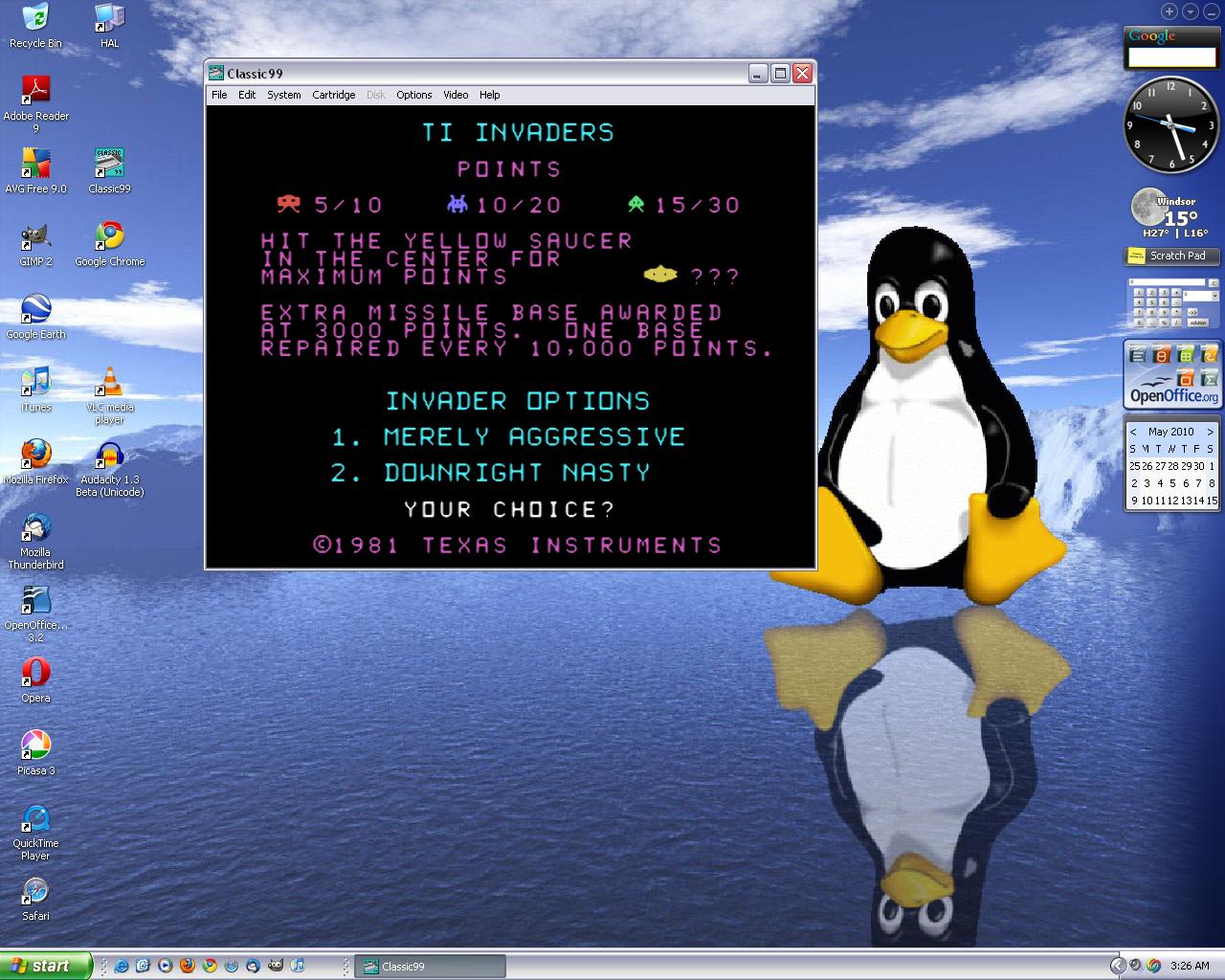Open the Options menu in Classic99
The width and height of the screenshot is (1225, 980).
point(414,95)
